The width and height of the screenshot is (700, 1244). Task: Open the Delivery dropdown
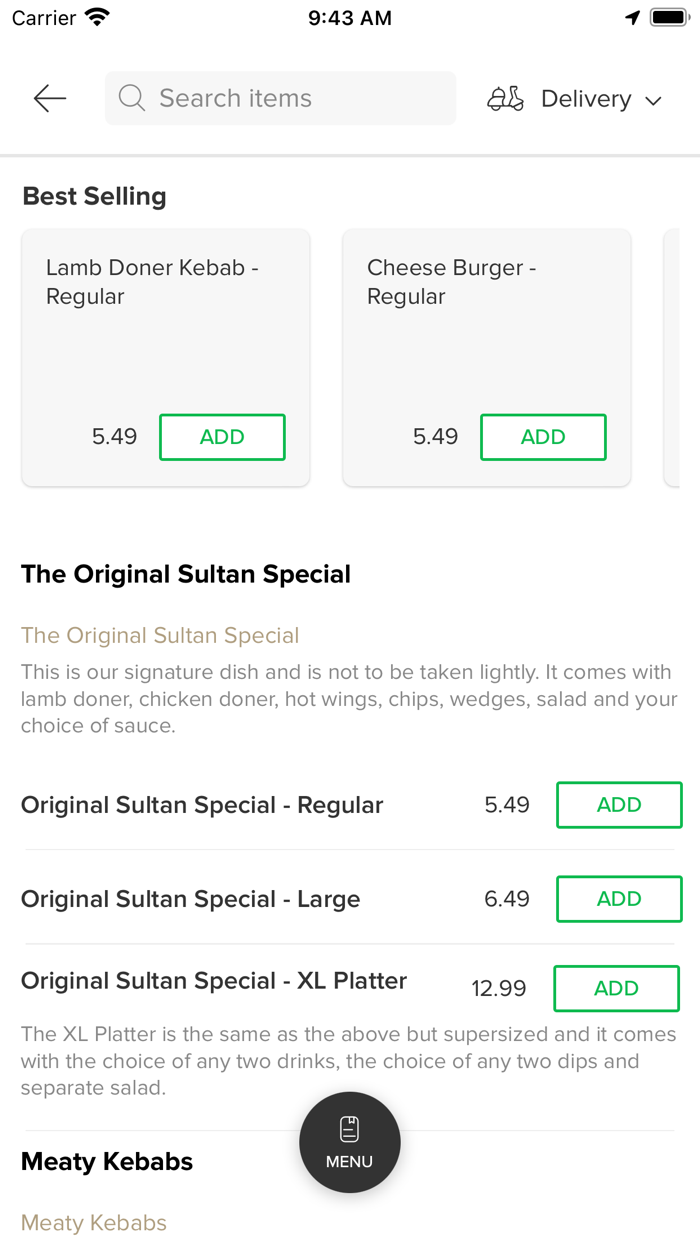(x=586, y=98)
